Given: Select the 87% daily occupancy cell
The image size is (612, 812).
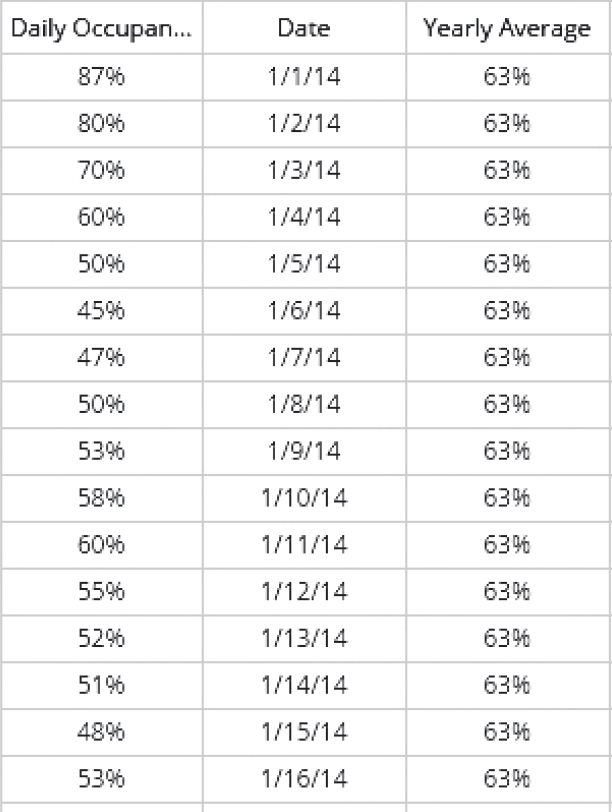Looking at the screenshot, I should [101, 77].
